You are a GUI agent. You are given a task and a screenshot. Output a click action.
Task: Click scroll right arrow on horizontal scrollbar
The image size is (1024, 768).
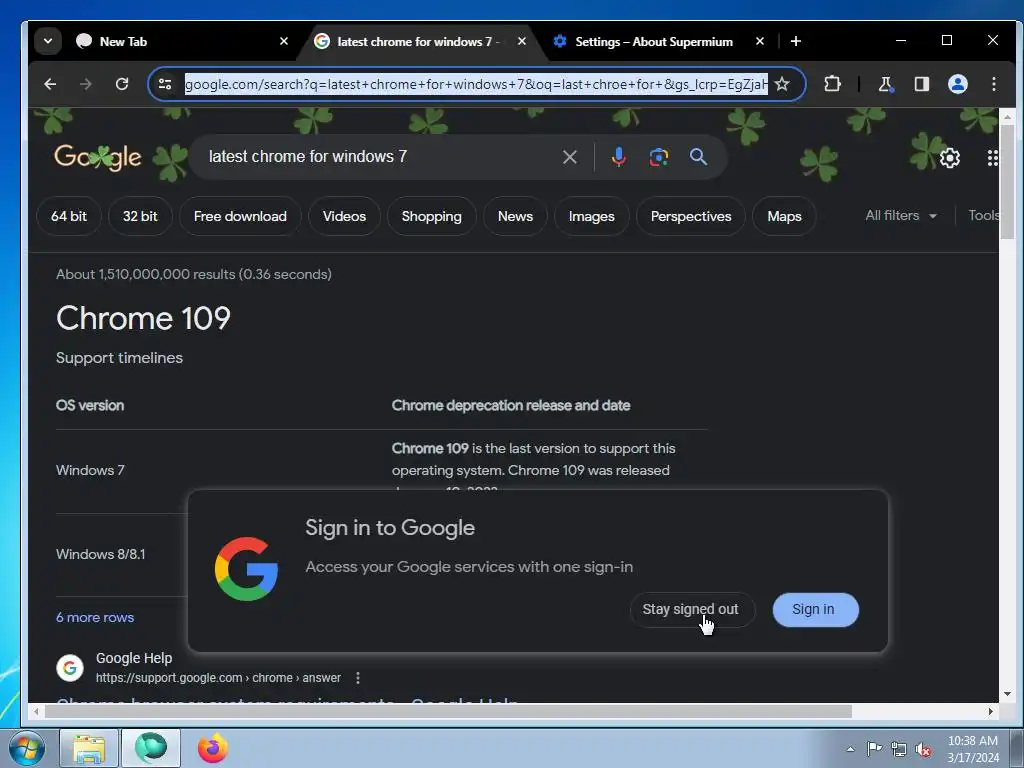(991, 711)
